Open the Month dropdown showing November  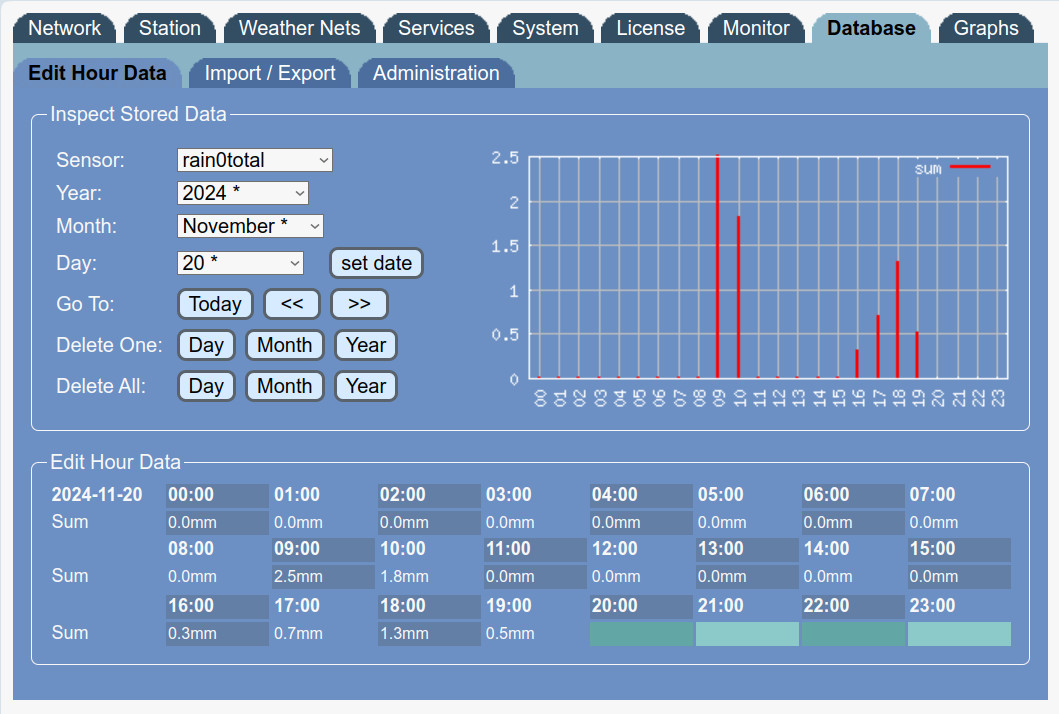pyautogui.click(x=250, y=226)
